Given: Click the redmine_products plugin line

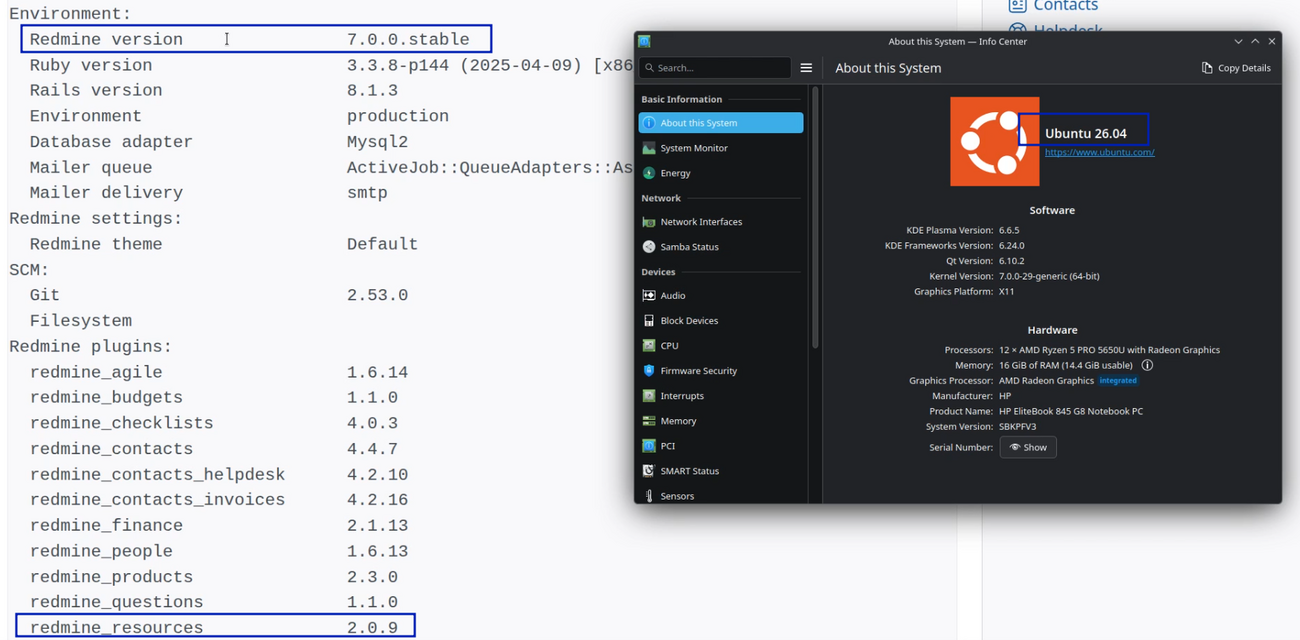Looking at the screenshot, I should pos(213,577).
